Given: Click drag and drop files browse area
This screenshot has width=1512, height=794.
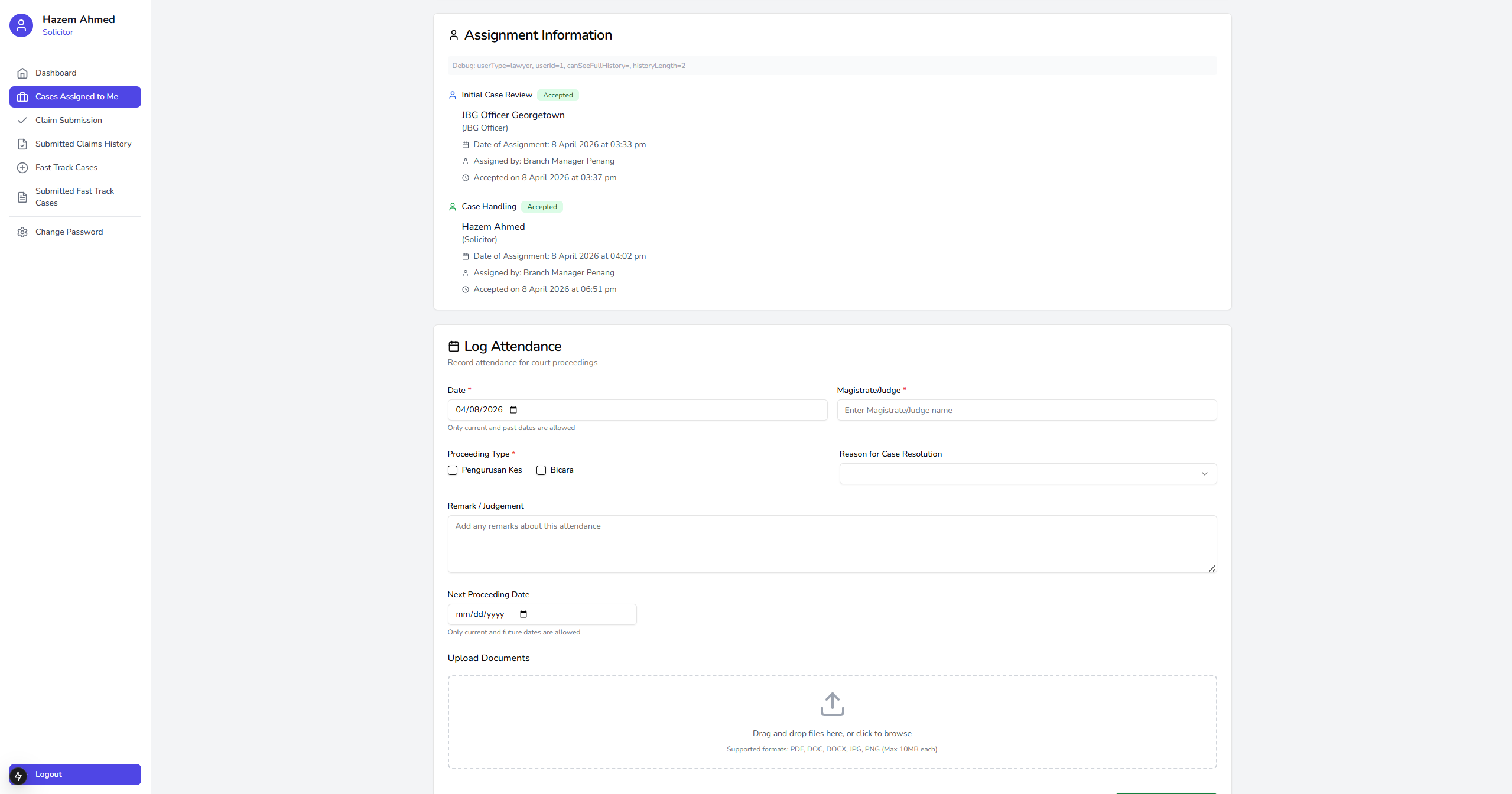Looking at the screenshot, I should (x=832, y=733).
